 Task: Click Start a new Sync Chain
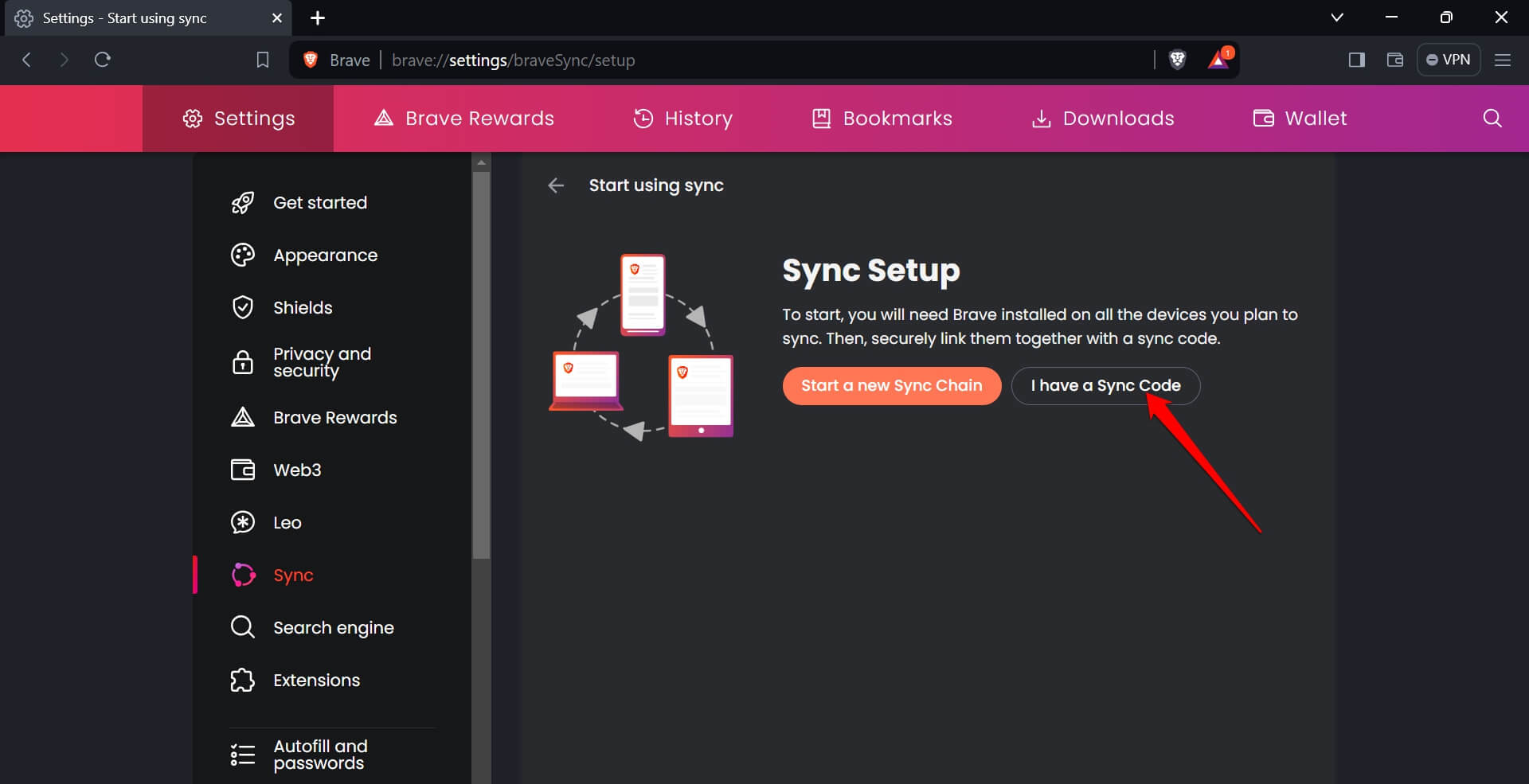pyautogui.click(x=892, y=386)
